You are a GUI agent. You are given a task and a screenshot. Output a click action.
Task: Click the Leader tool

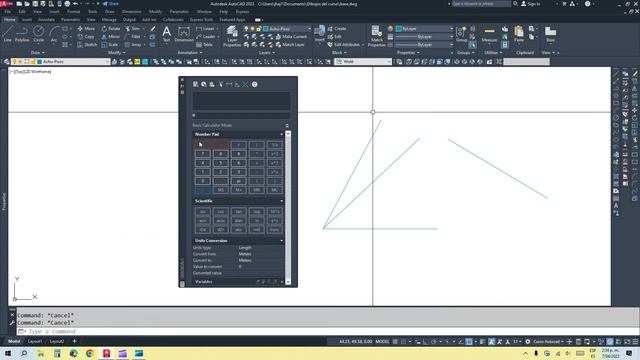click(x=206, y=37)
